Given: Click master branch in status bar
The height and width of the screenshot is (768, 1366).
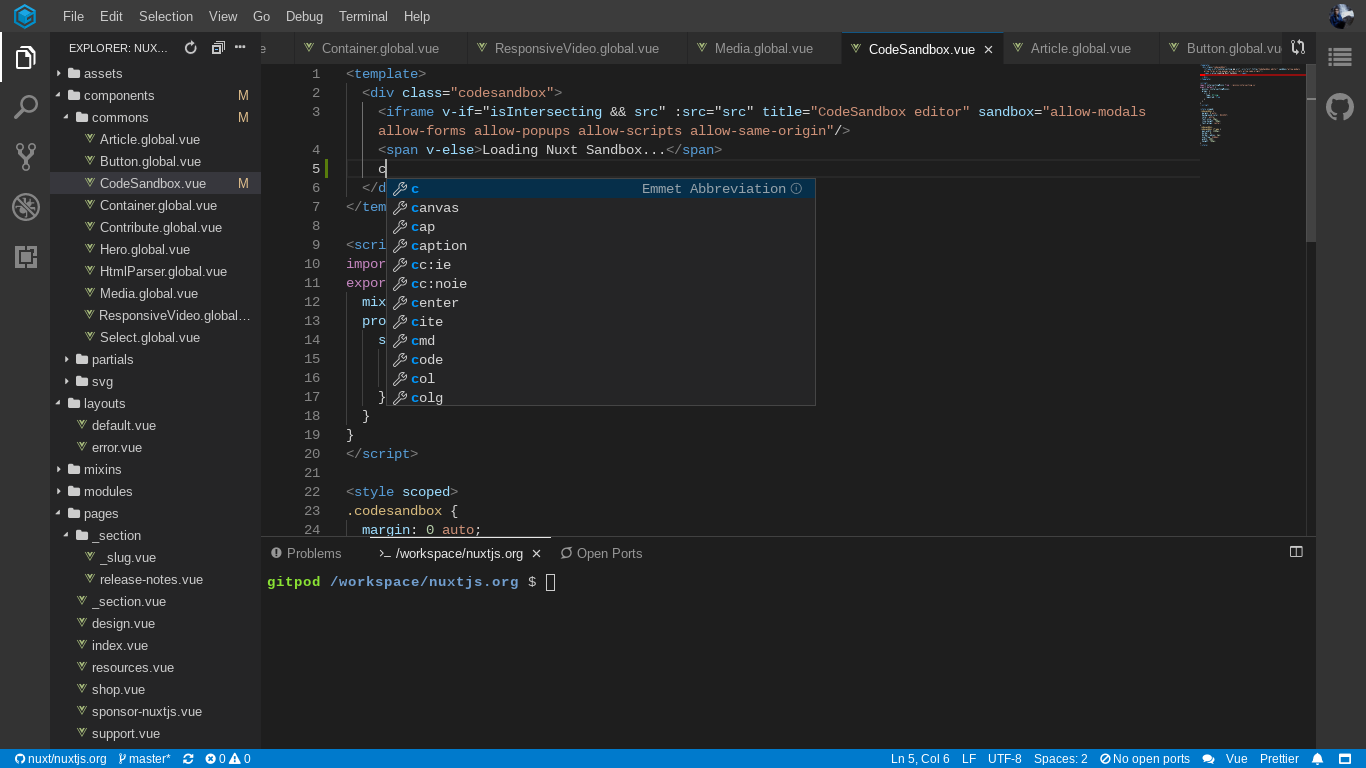Looking at the screenshot, I should click(145, 759).
